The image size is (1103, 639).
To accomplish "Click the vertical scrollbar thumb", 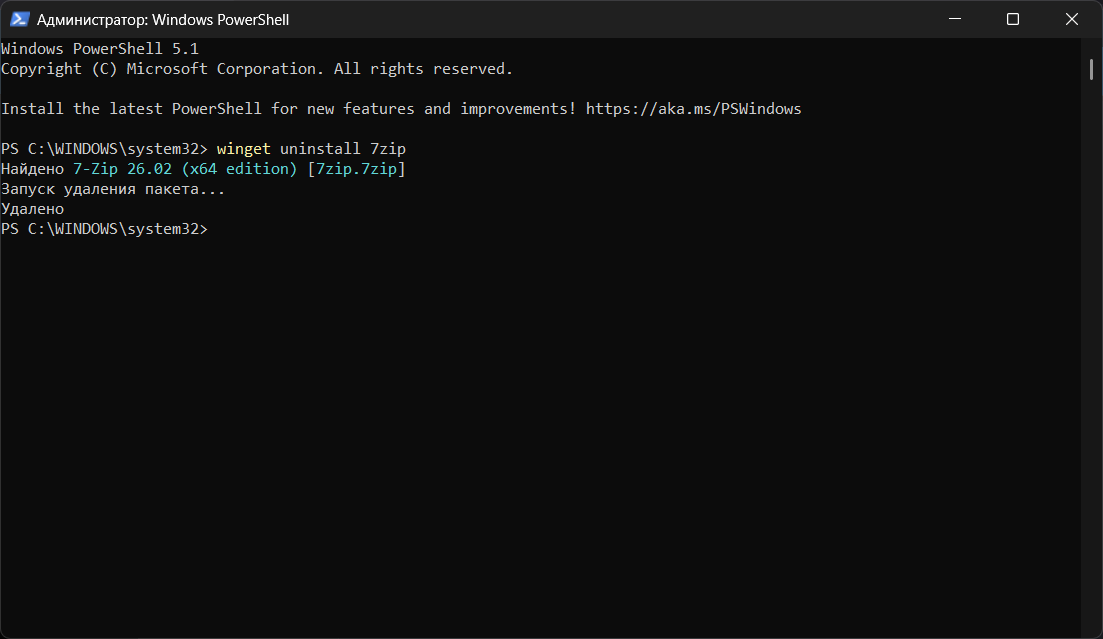I will coord(1091,69).
